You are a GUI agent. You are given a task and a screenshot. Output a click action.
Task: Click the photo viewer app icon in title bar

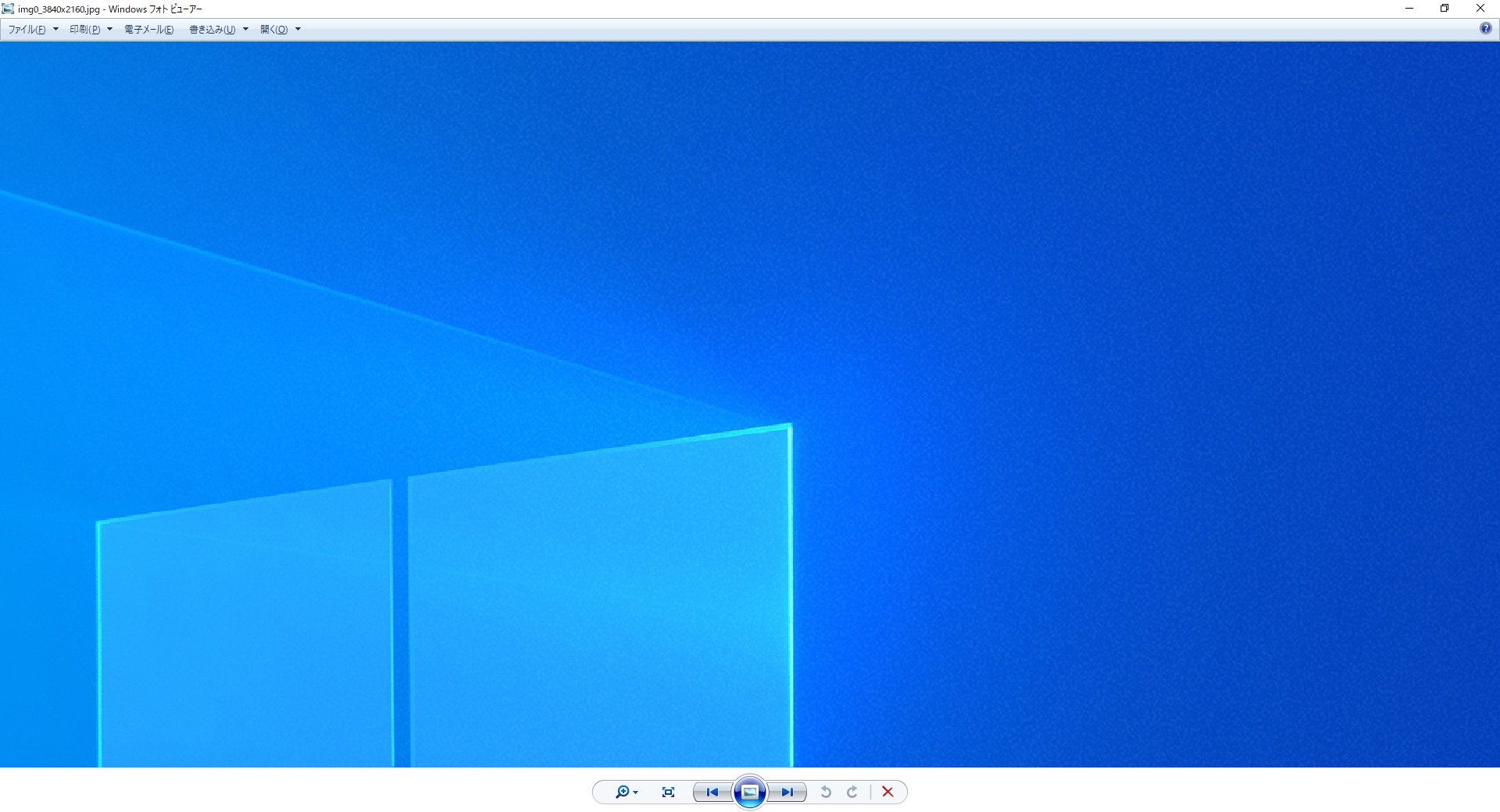click(x=8, y=9)
